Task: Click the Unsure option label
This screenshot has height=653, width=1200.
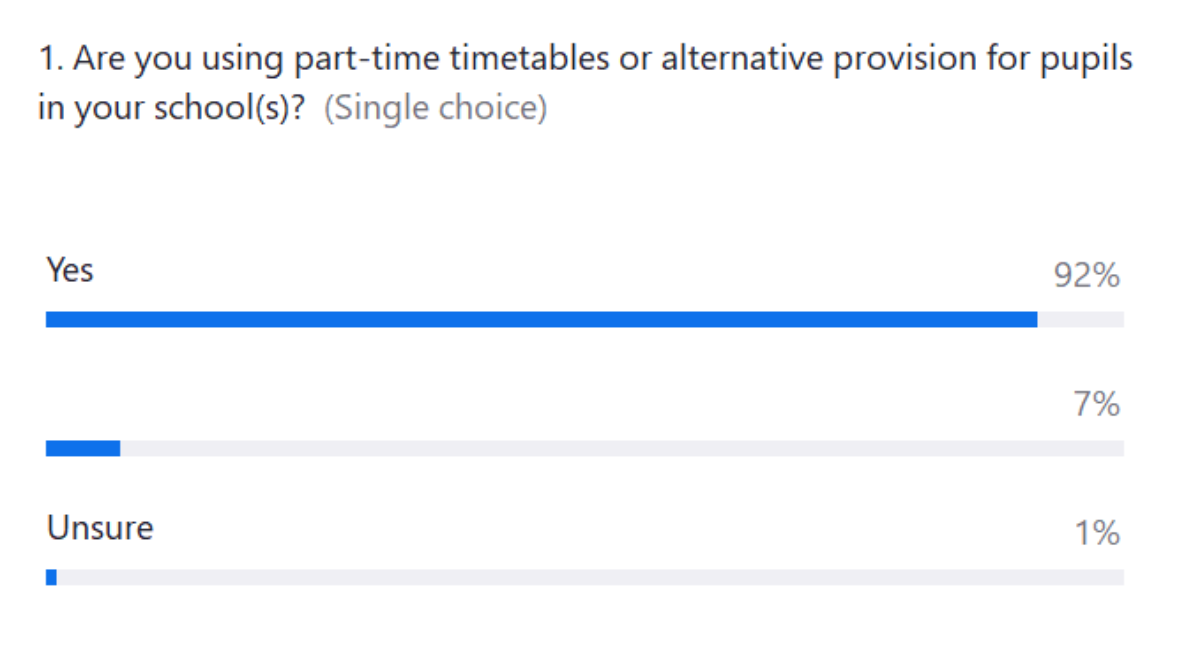Action: (100, 527)
